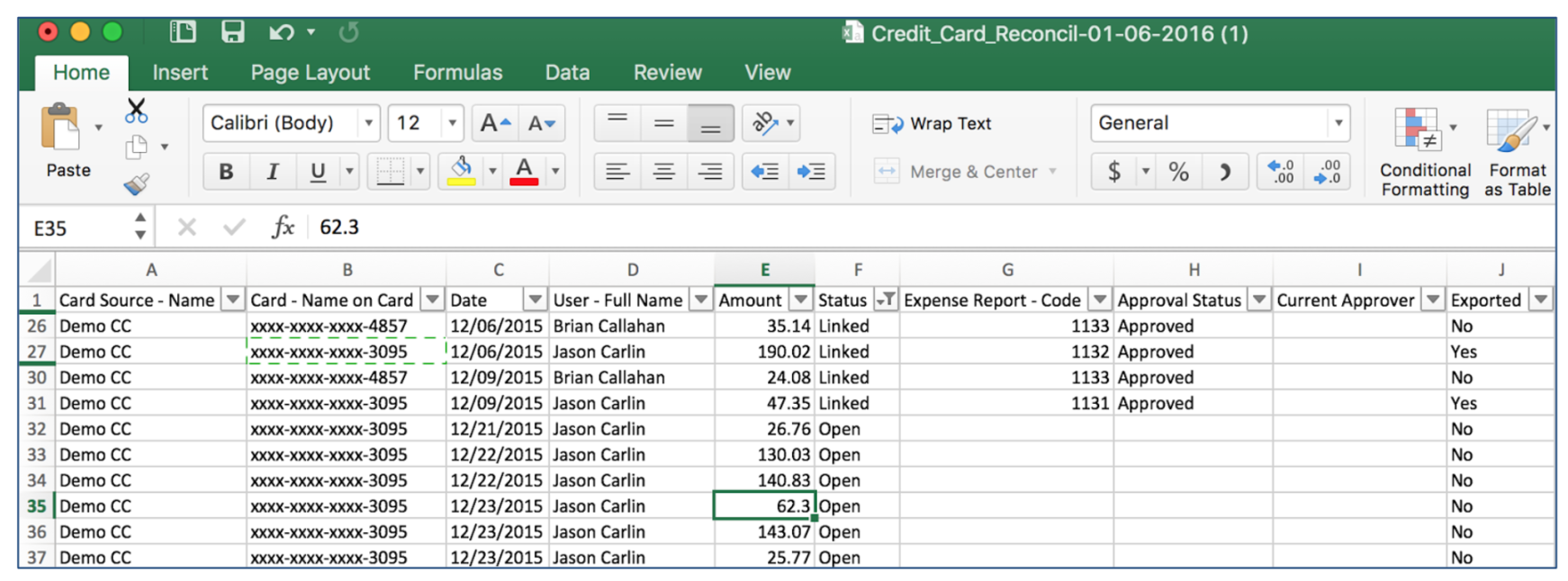The width and height of the screenshot is (1568, 581).
Task: Switch to the Page Layout tab
Action: click(311, 73)
